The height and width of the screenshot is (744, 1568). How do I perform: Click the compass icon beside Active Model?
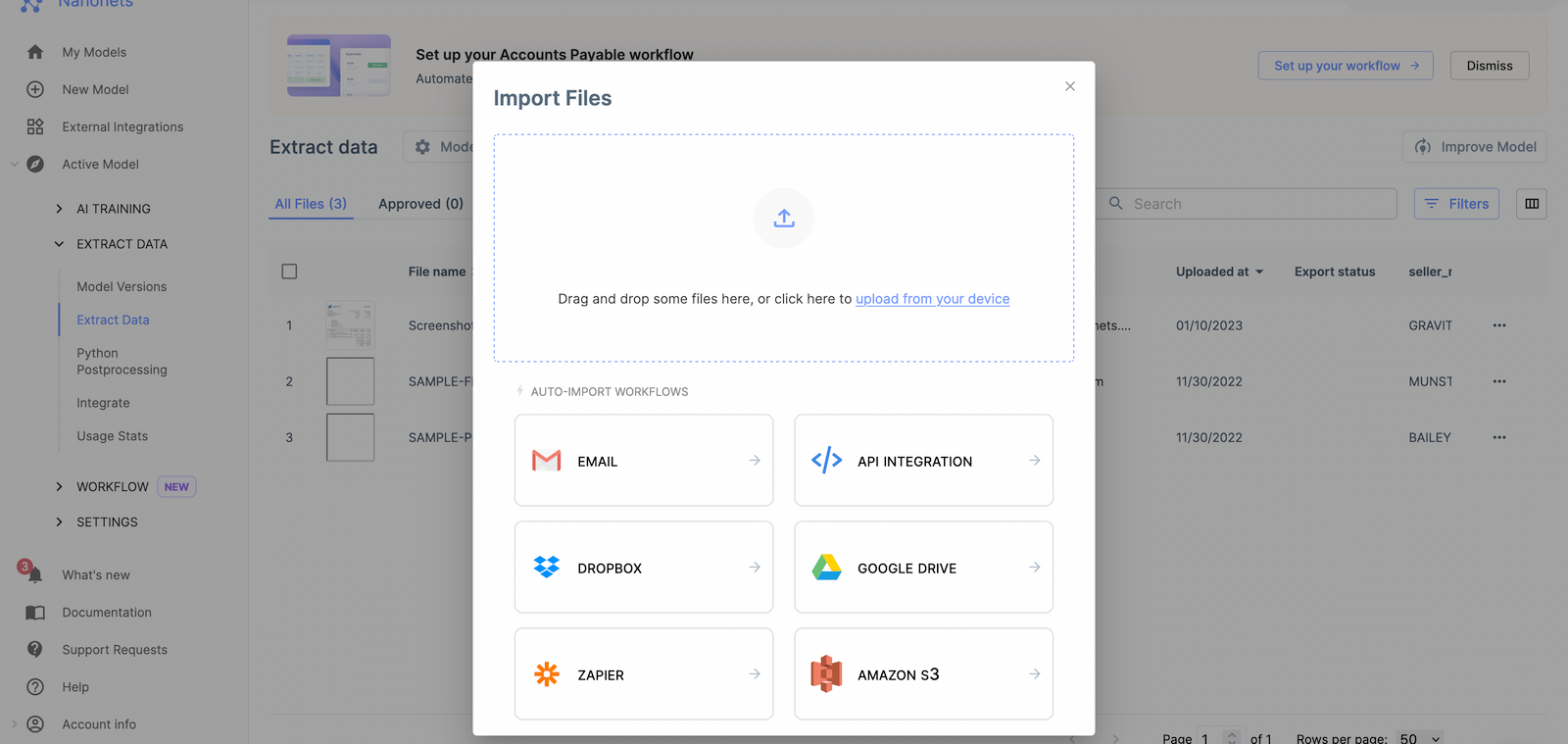pos(35,164)
